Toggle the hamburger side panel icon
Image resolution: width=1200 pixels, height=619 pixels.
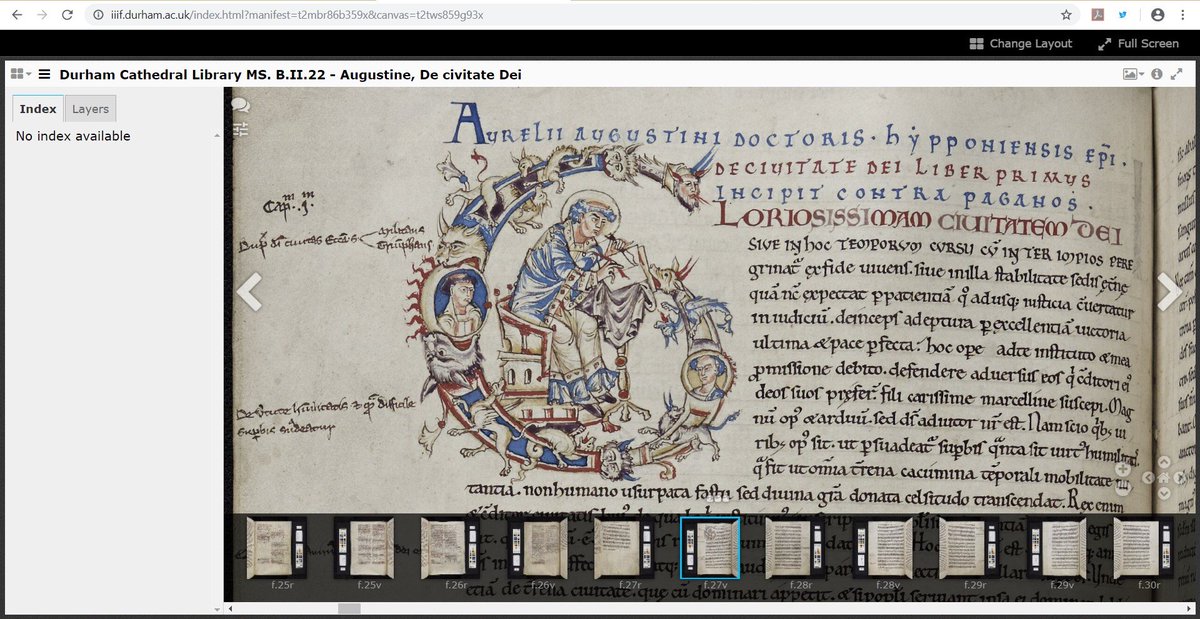click(x=44, y=74)
